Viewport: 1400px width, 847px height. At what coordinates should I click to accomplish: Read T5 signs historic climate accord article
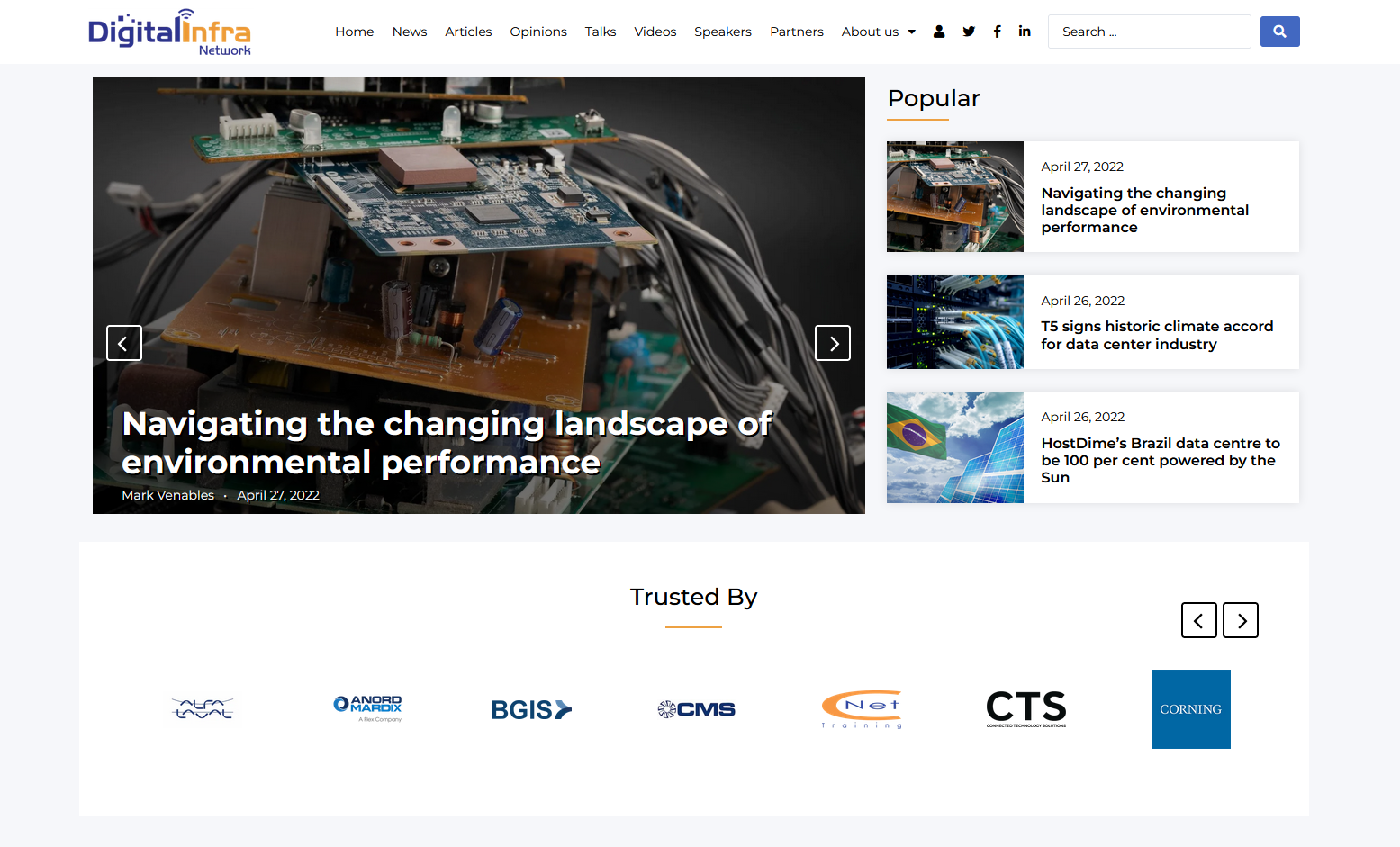(1157, 335)
